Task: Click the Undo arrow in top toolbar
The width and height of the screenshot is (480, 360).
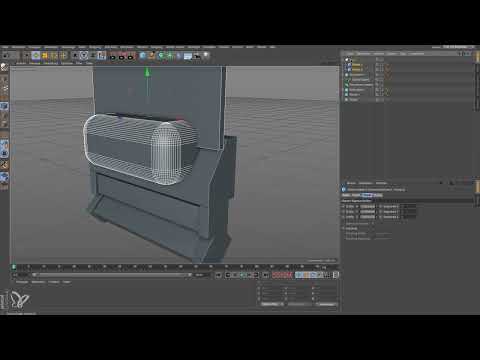Action: pyautogui.click(x=5, y=55)
